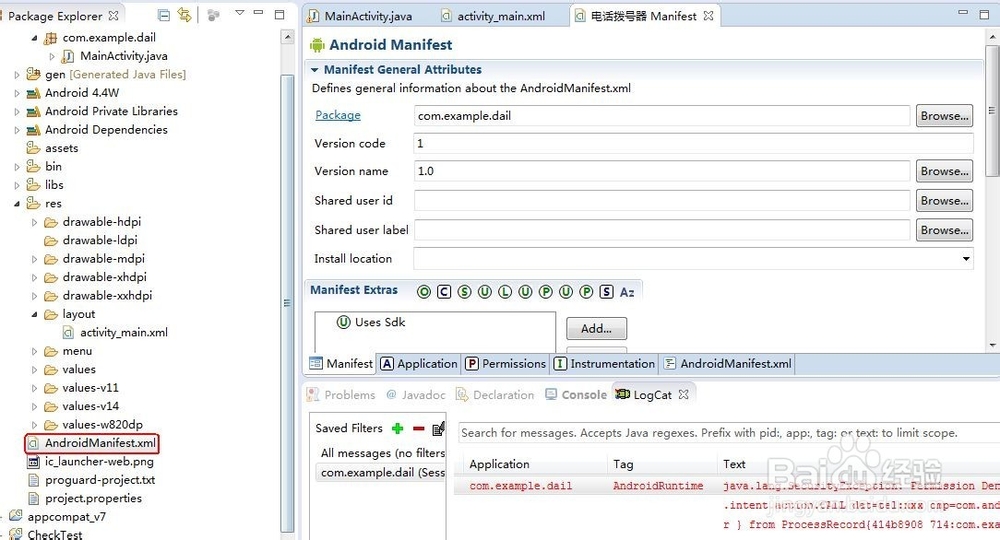Screen dimensions: 1000x540
Task: Switch to the Declaration view
Action: [x=495, y=395]
